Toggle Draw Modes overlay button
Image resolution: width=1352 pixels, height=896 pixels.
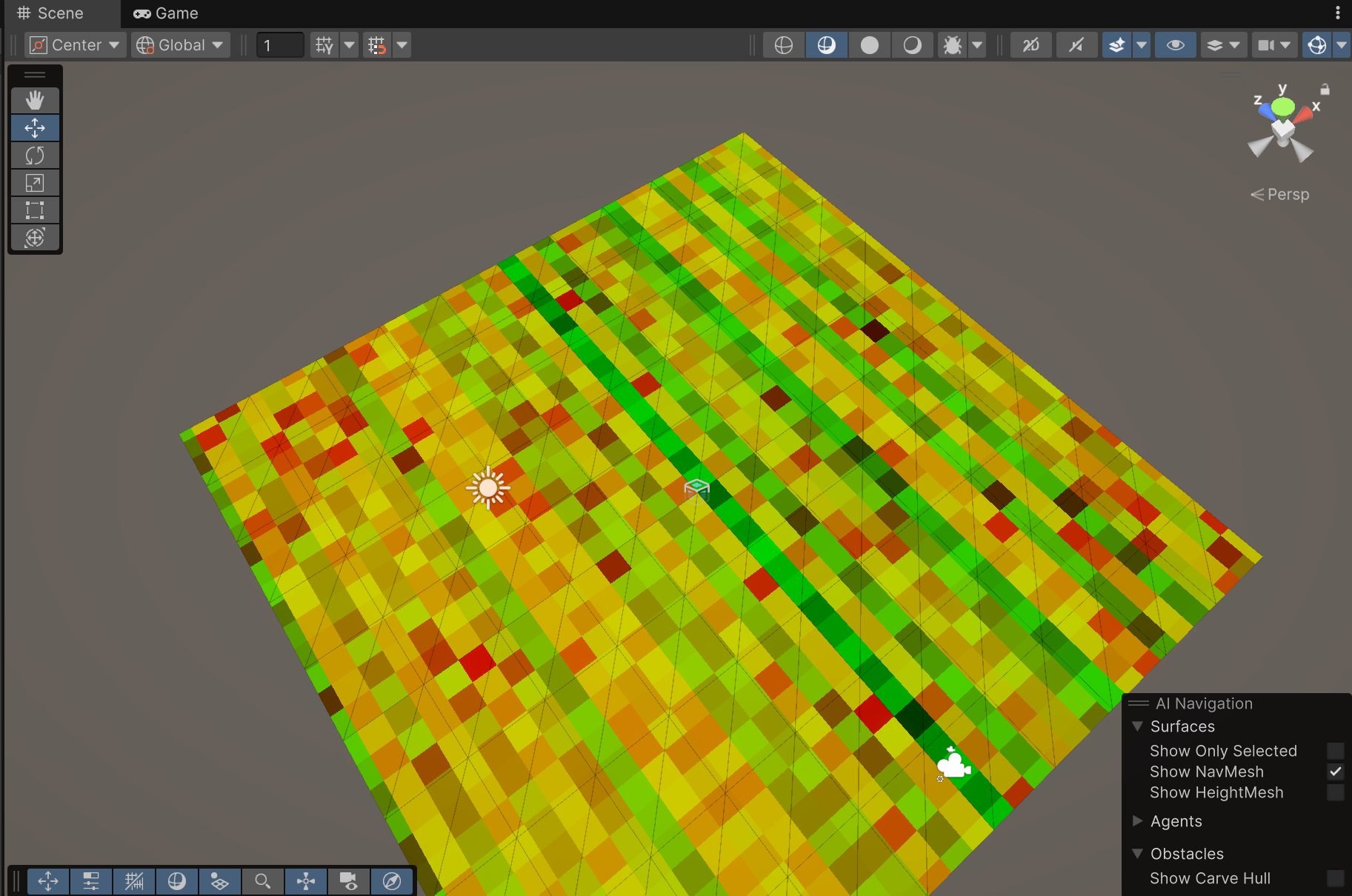click(177, 881)
